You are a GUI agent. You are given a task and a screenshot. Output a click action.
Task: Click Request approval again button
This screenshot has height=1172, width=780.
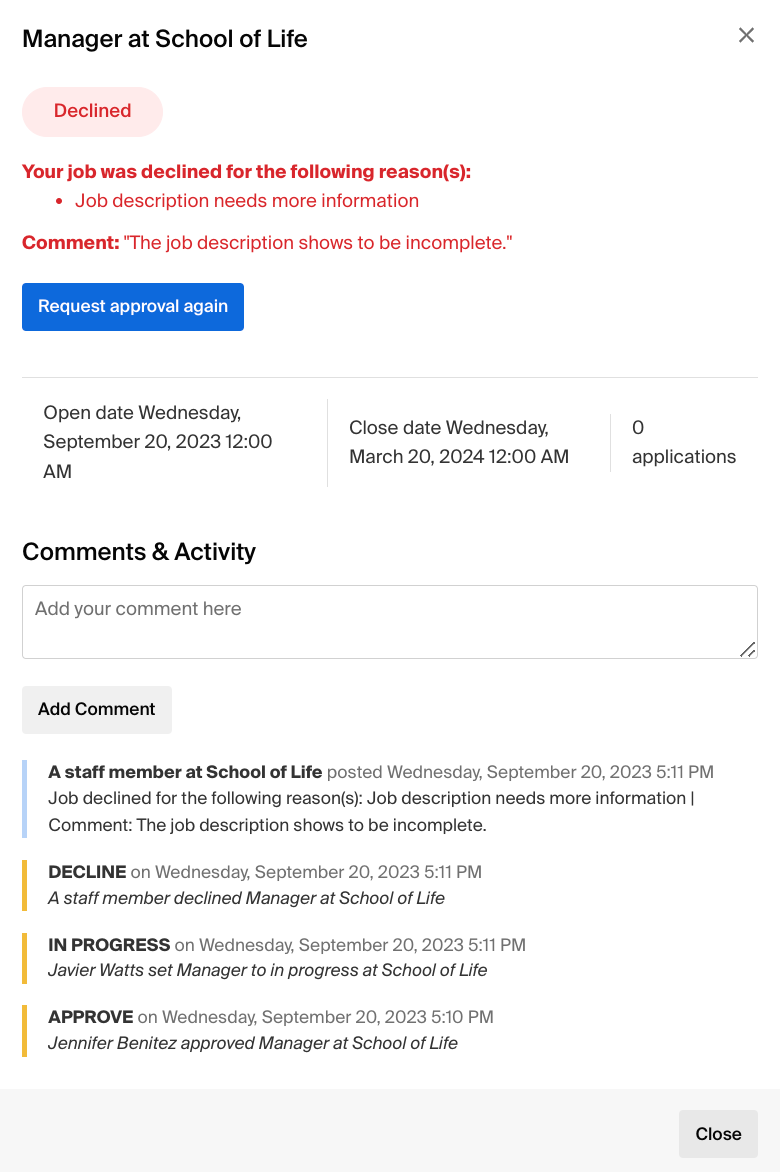[x=133, y=306]
